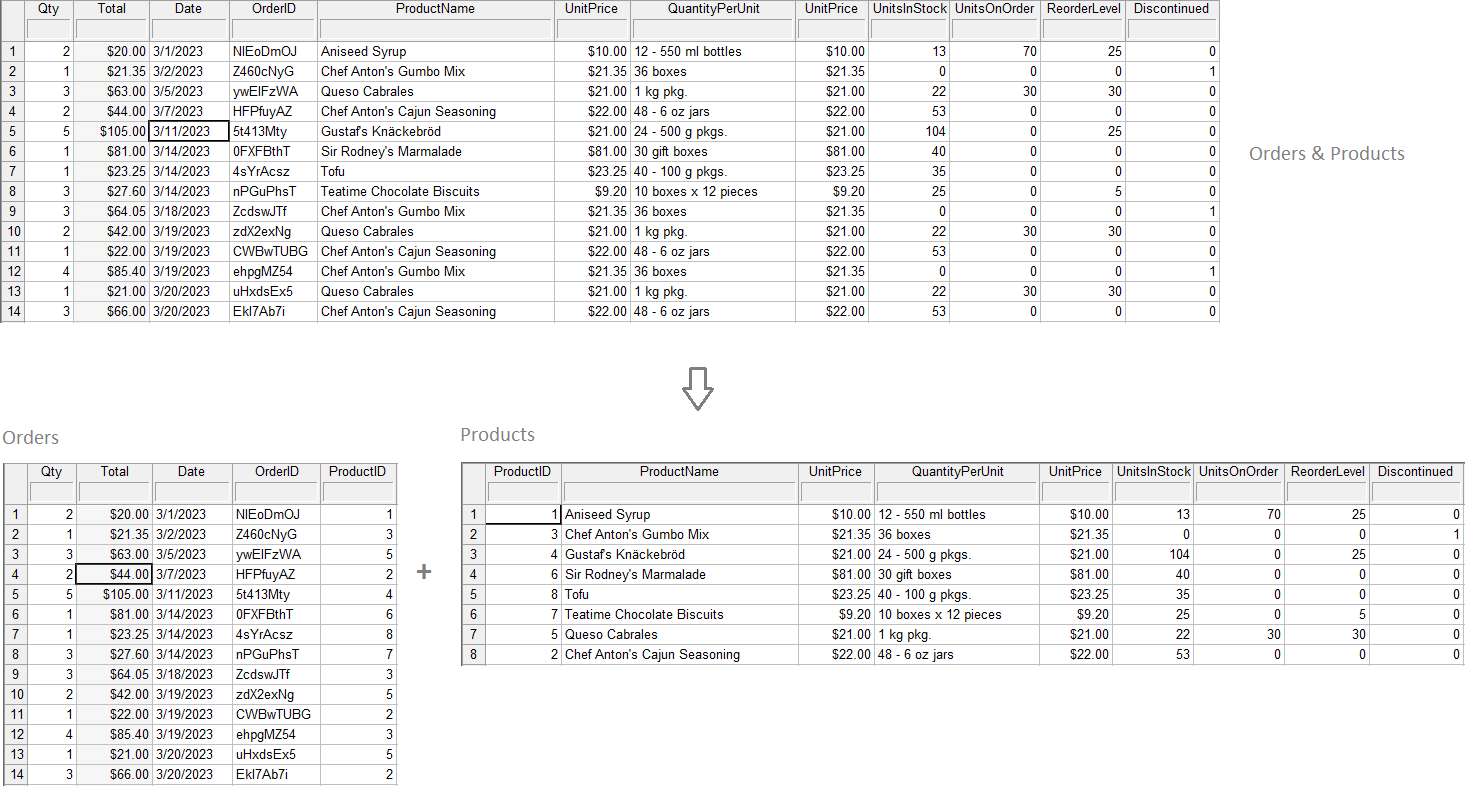Select the $44.00 Total cell in Orders table
1477x800 pixels.
113,574
